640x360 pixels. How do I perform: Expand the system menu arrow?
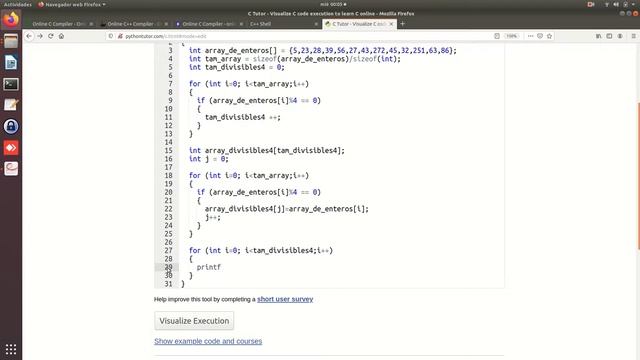tap(634, 4)
